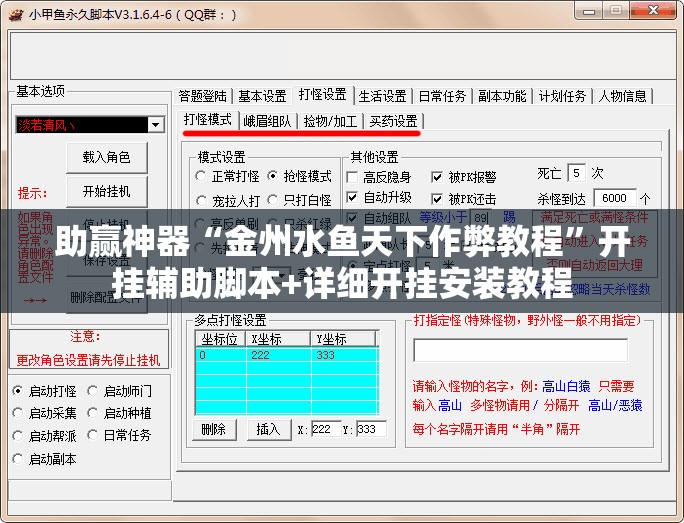Screen dimensions: 684x523
Task: Switch to the 答题登陆 tab
Action: (203, 96)
